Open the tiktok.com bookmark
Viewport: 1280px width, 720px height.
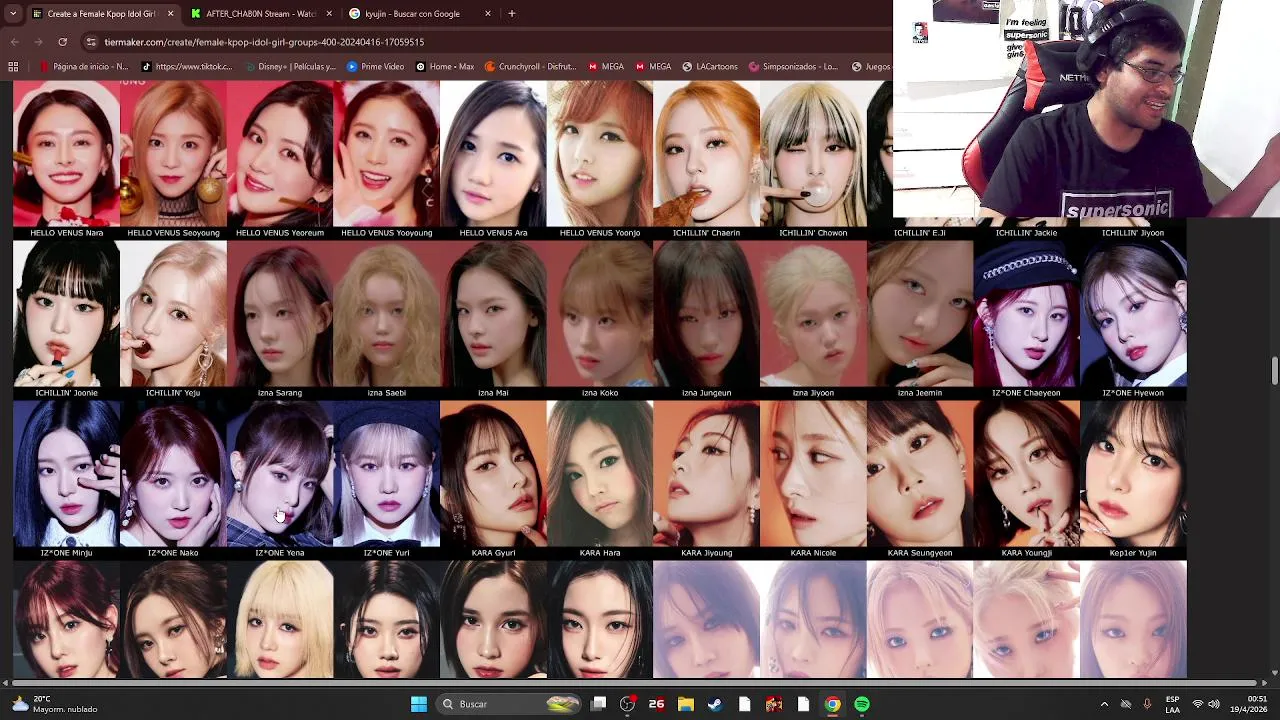pos(187,67)
